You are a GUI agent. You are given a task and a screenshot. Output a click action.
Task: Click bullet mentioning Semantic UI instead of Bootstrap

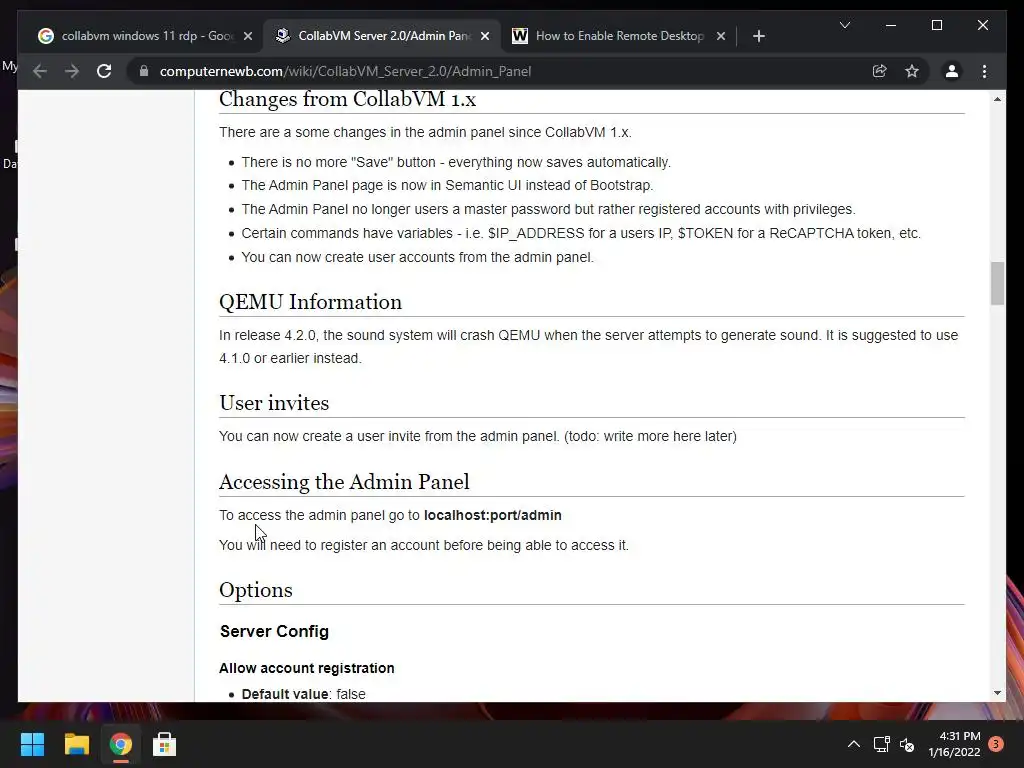pyautogui.click(x=447, y=185)
